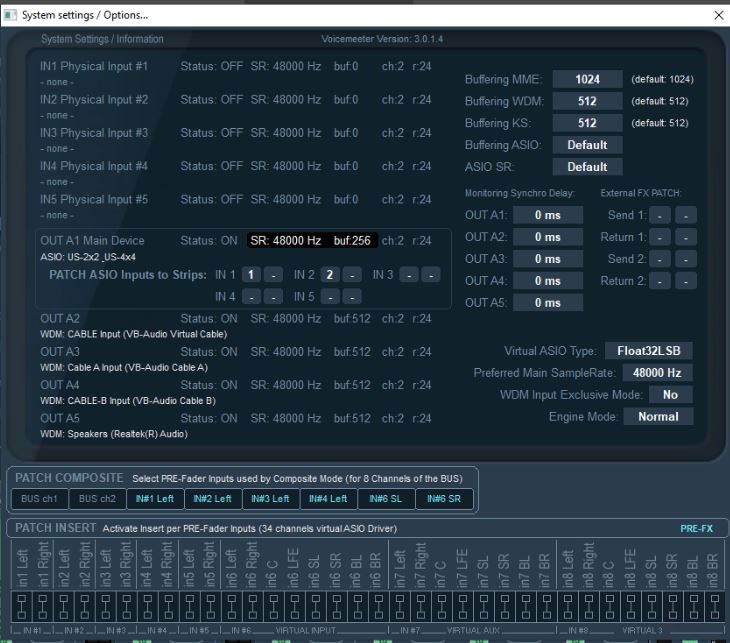This screenshot has height=643, width=730.
Task: Select IN#2 Left composite patch
Action: coord(213,499)
